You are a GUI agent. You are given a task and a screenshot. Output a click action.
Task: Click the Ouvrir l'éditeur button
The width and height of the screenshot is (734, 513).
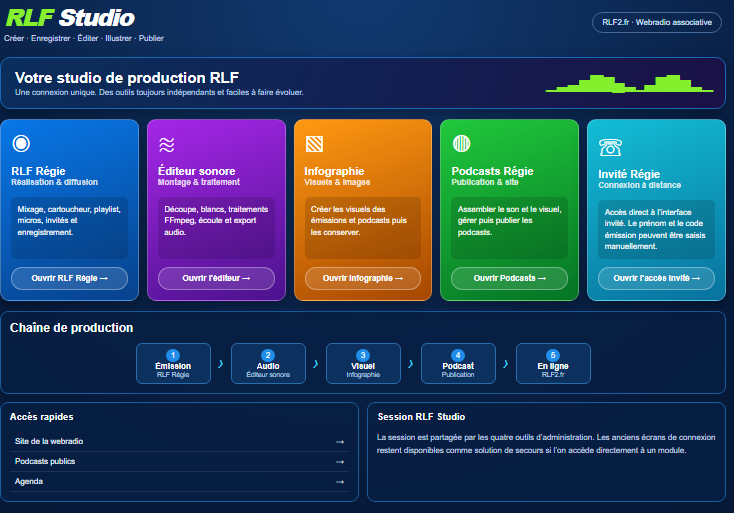click(216, 278)
